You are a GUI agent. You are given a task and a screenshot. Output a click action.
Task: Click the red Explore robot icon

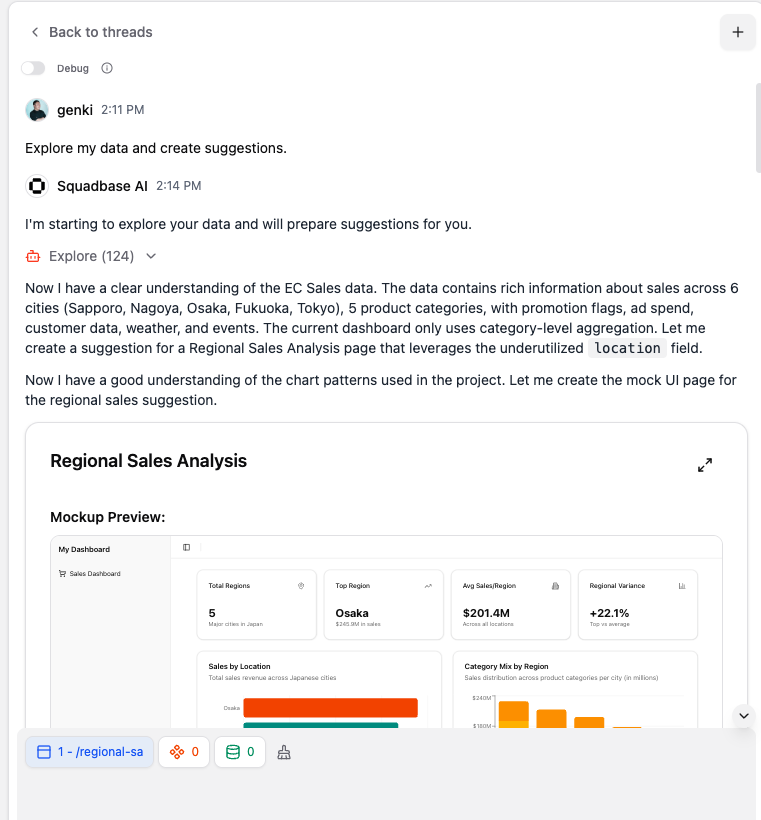pyautogui.click(x=33, y=256)
